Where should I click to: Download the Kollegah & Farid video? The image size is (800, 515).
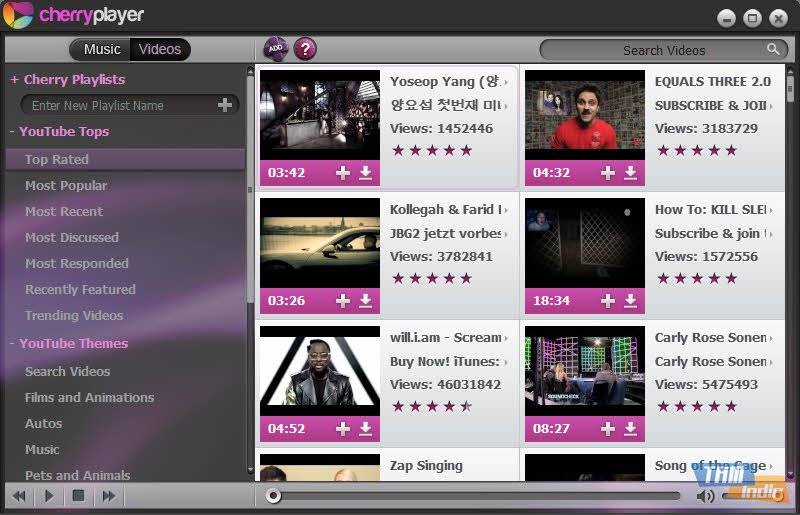(366, 301)
